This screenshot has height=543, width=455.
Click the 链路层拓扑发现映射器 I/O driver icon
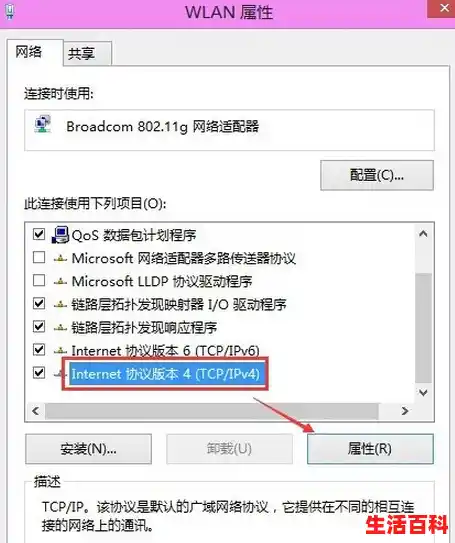[60, 304]
